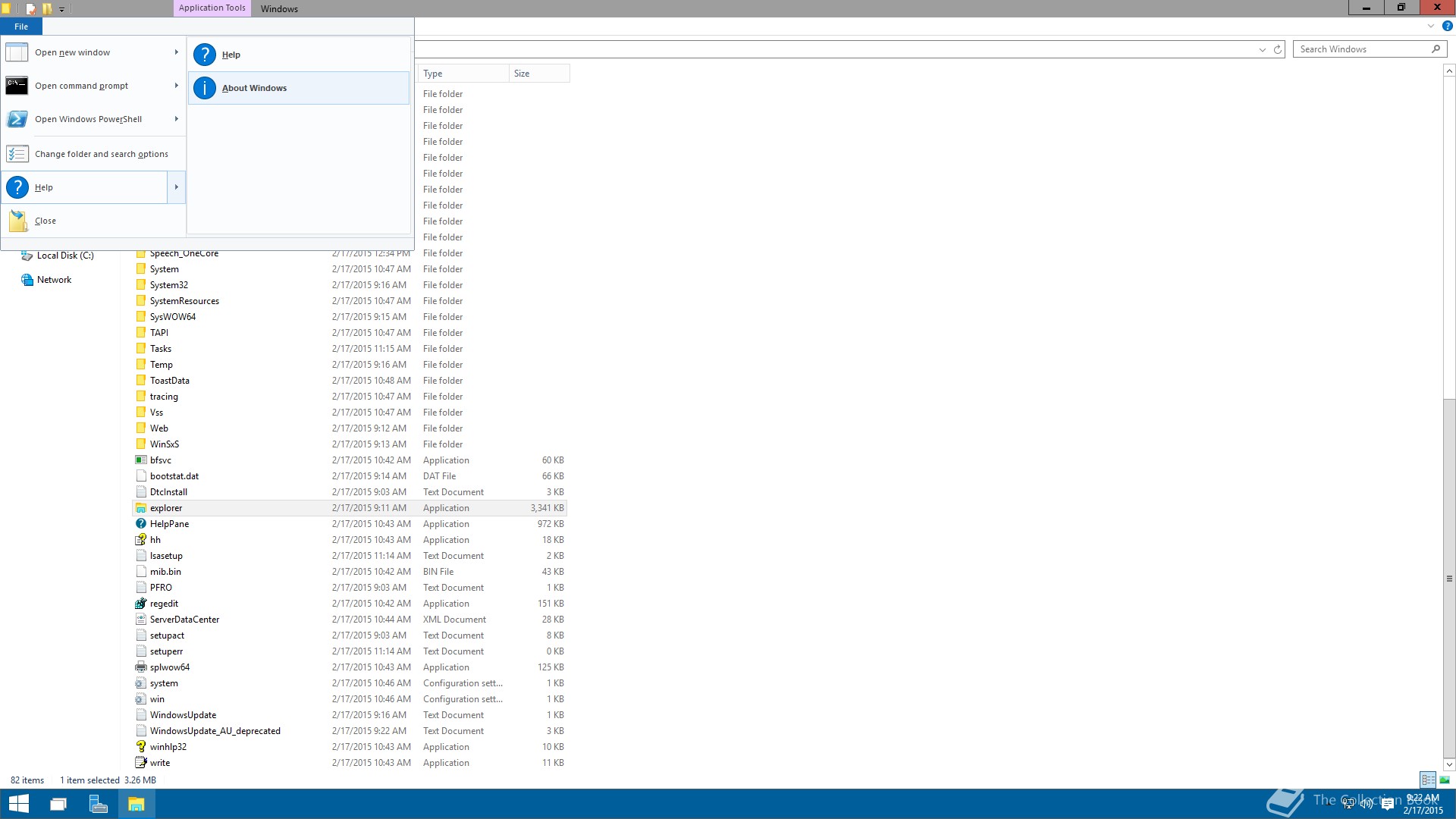Image resolution: width=1456 pixels, height=819 pixels.
Task: Open the address bar history dropdown
Action: pyautogui.click(x=1263, y=49)
